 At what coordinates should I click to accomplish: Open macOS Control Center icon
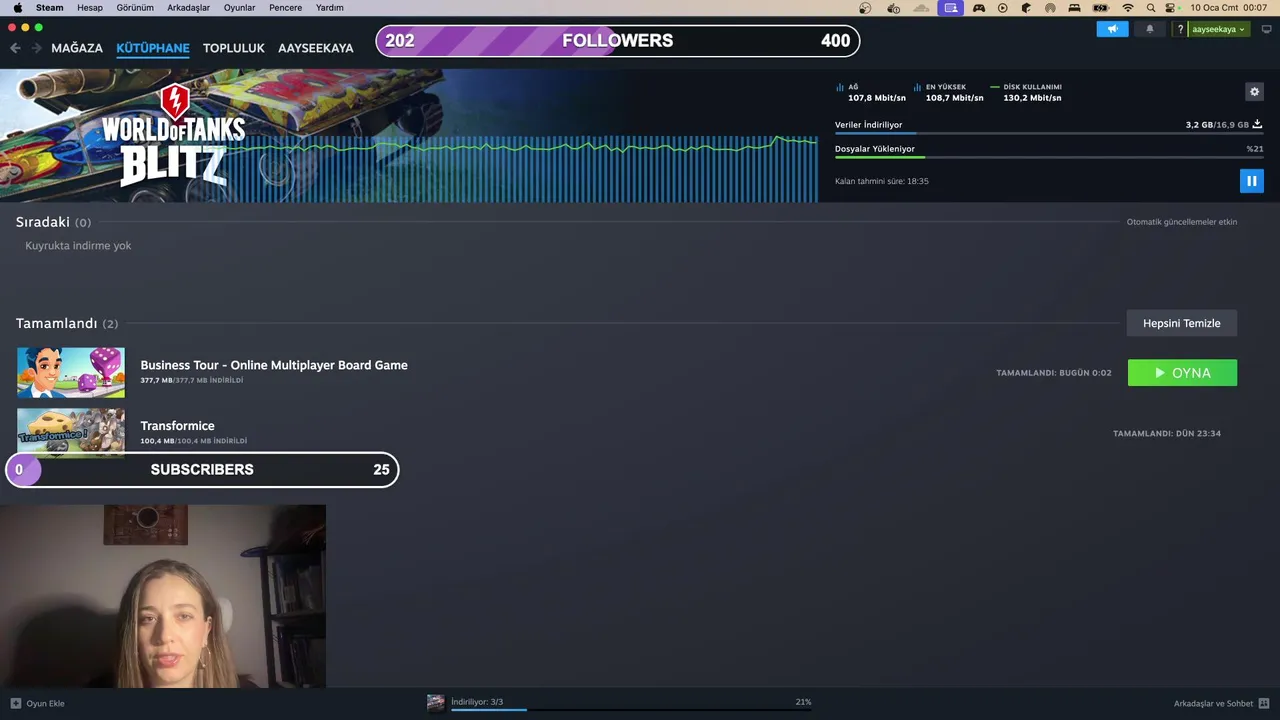pos(1171,7)
